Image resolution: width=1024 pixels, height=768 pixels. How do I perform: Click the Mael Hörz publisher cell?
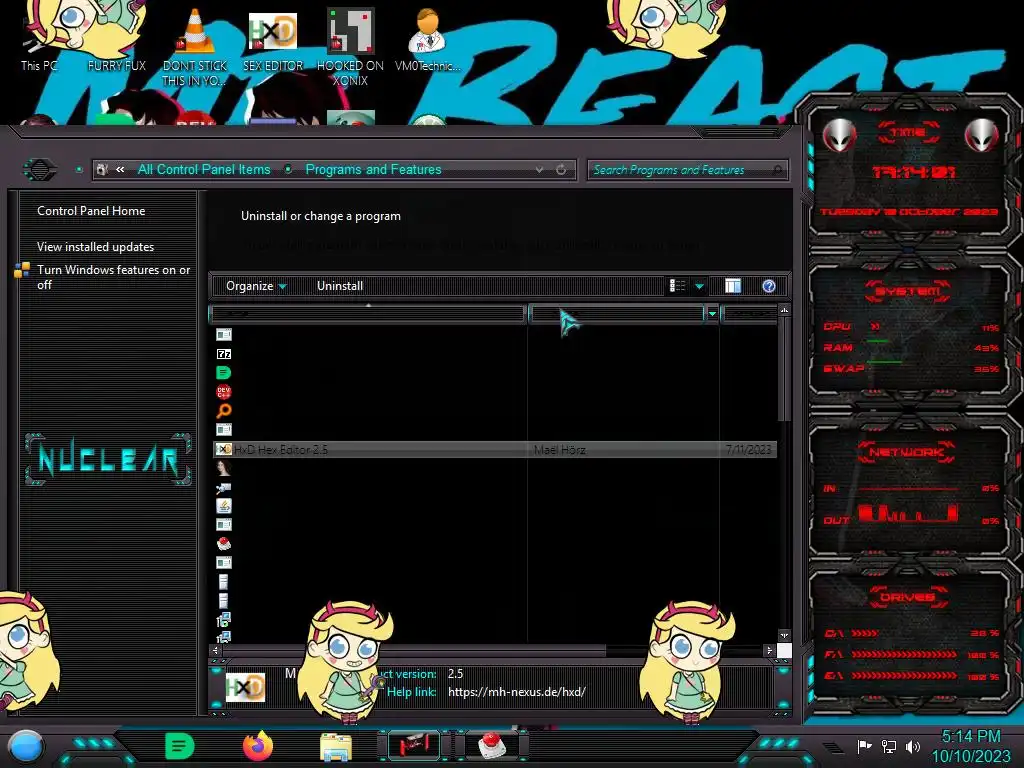[x=560, y=449]
